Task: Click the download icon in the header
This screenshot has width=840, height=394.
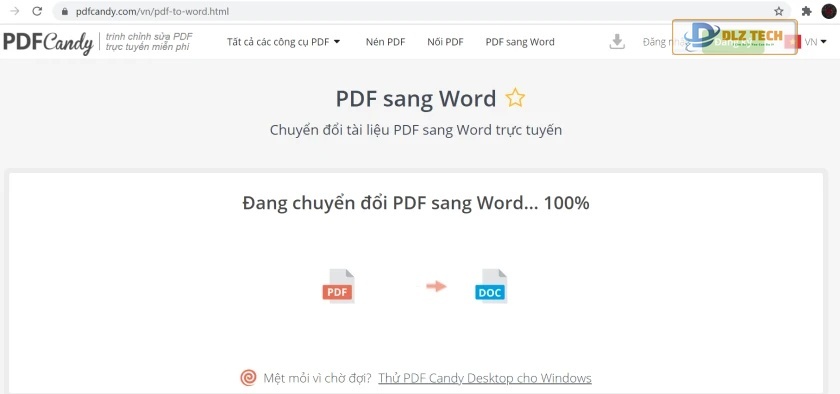Action: [x=617, y=42]
